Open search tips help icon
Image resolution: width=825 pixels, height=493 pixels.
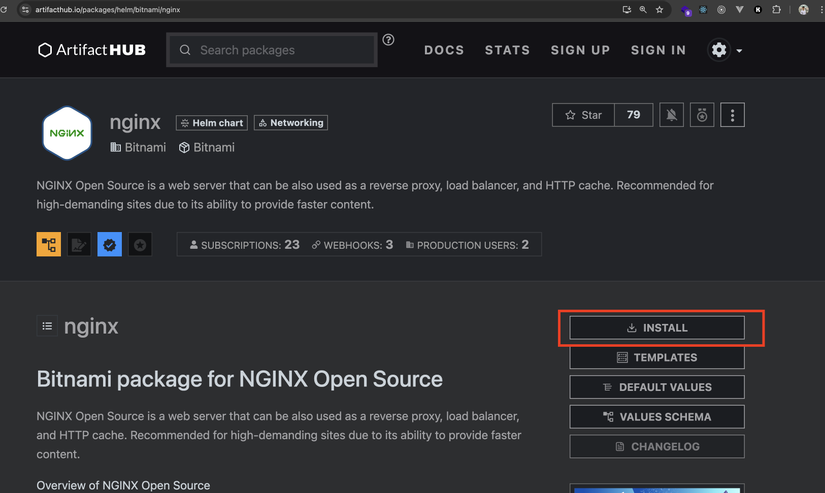388,39
